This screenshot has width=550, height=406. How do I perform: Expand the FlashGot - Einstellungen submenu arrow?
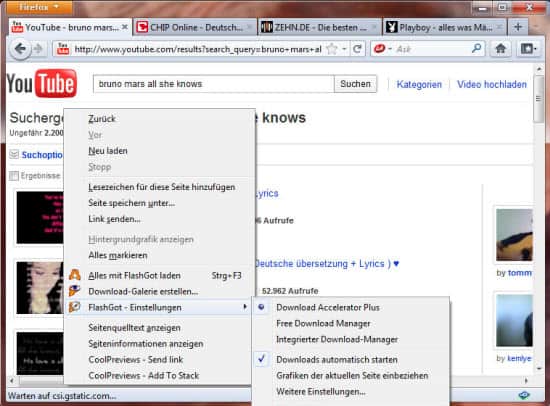[x=245, y=307]
